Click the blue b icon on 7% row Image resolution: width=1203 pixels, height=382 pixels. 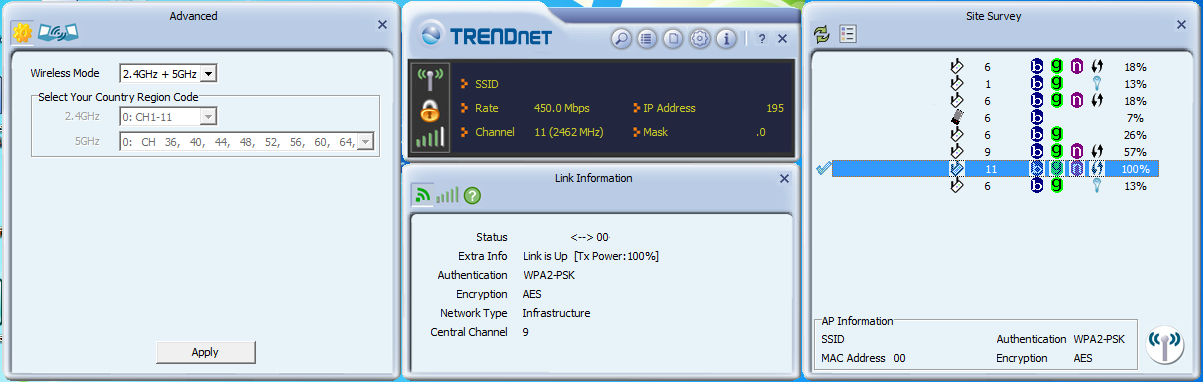click(x=1037, y=118)
